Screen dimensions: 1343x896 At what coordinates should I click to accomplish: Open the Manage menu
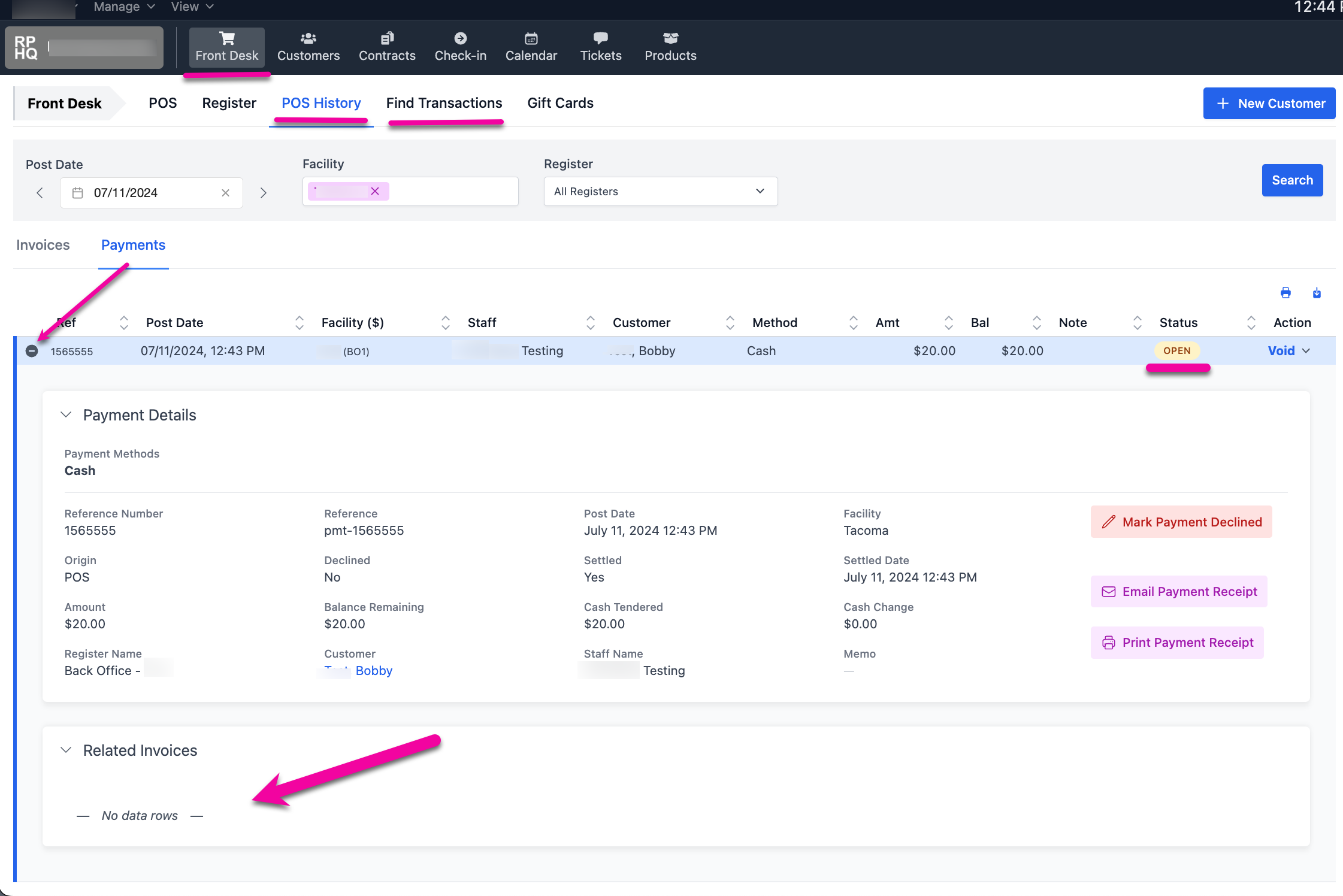124,7
